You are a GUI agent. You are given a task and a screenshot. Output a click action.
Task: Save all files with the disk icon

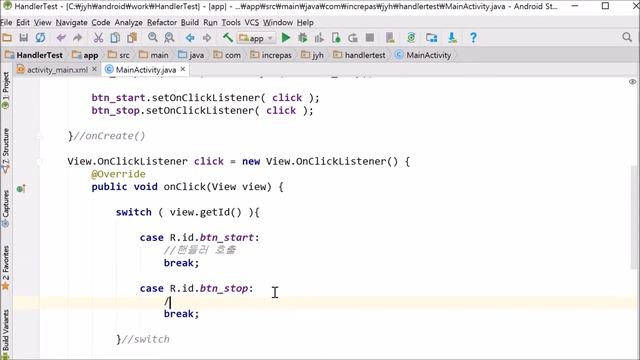point(23,38)
